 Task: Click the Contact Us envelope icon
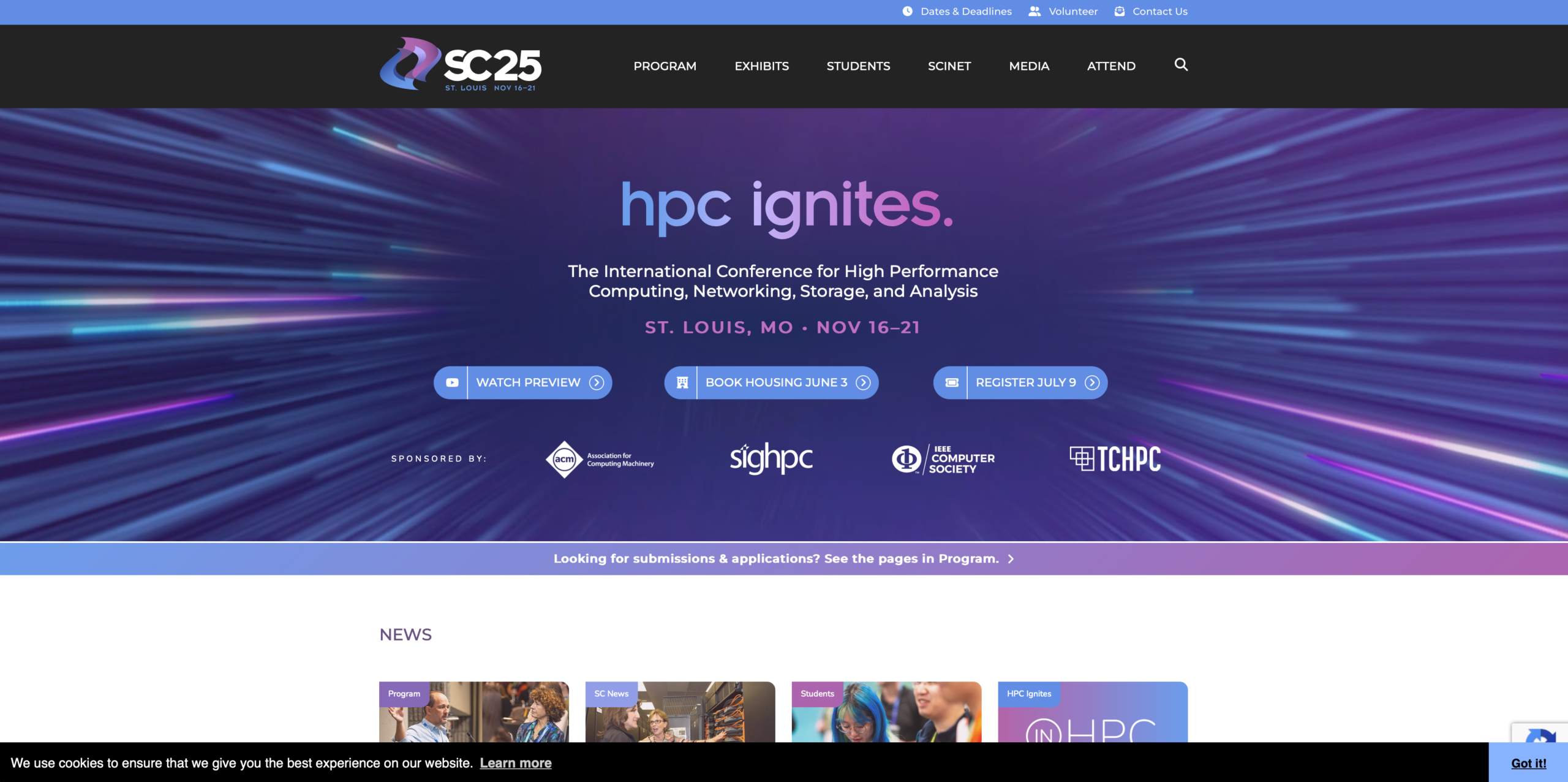(1120, 11)
